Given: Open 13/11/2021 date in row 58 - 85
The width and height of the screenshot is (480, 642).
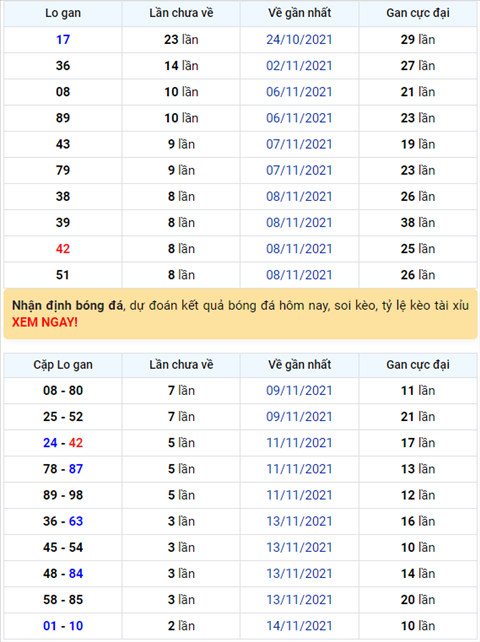Looking at the screenshot, I should tap(299, 600).
